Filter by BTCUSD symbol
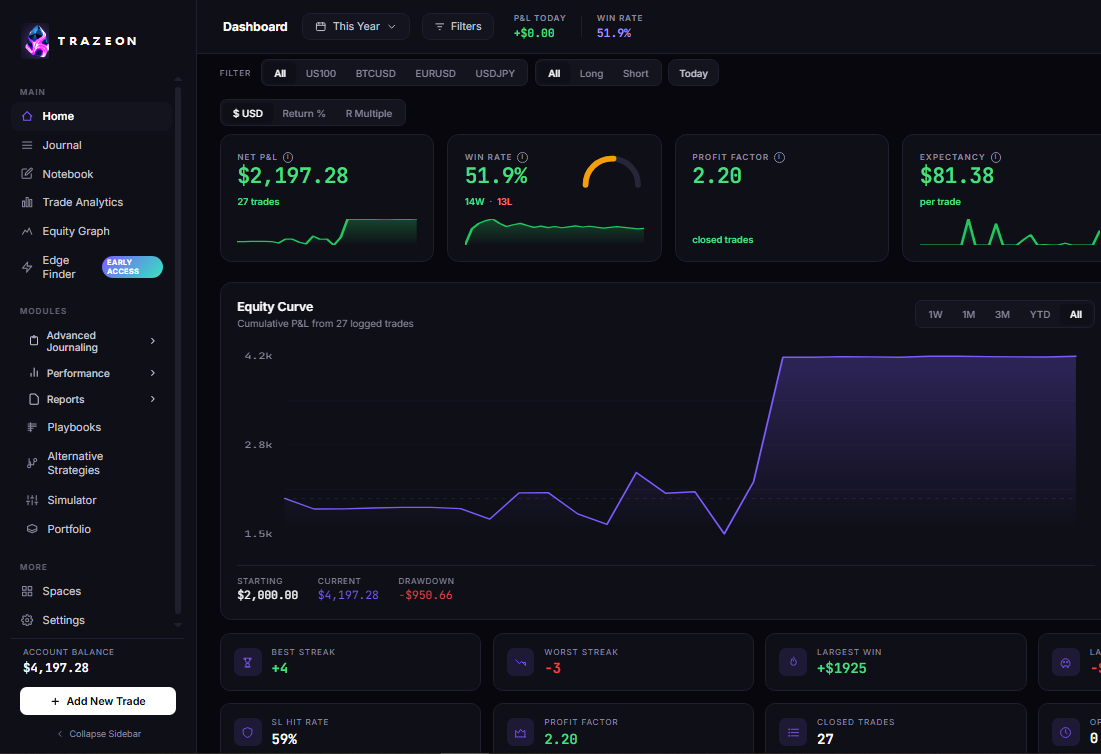Screen dimensions: 1101x754 (x=376, y=73)
